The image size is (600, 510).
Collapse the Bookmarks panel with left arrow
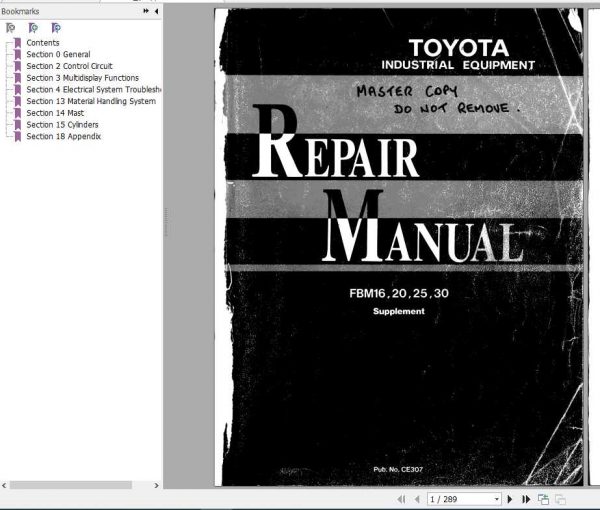coord(156,11)
